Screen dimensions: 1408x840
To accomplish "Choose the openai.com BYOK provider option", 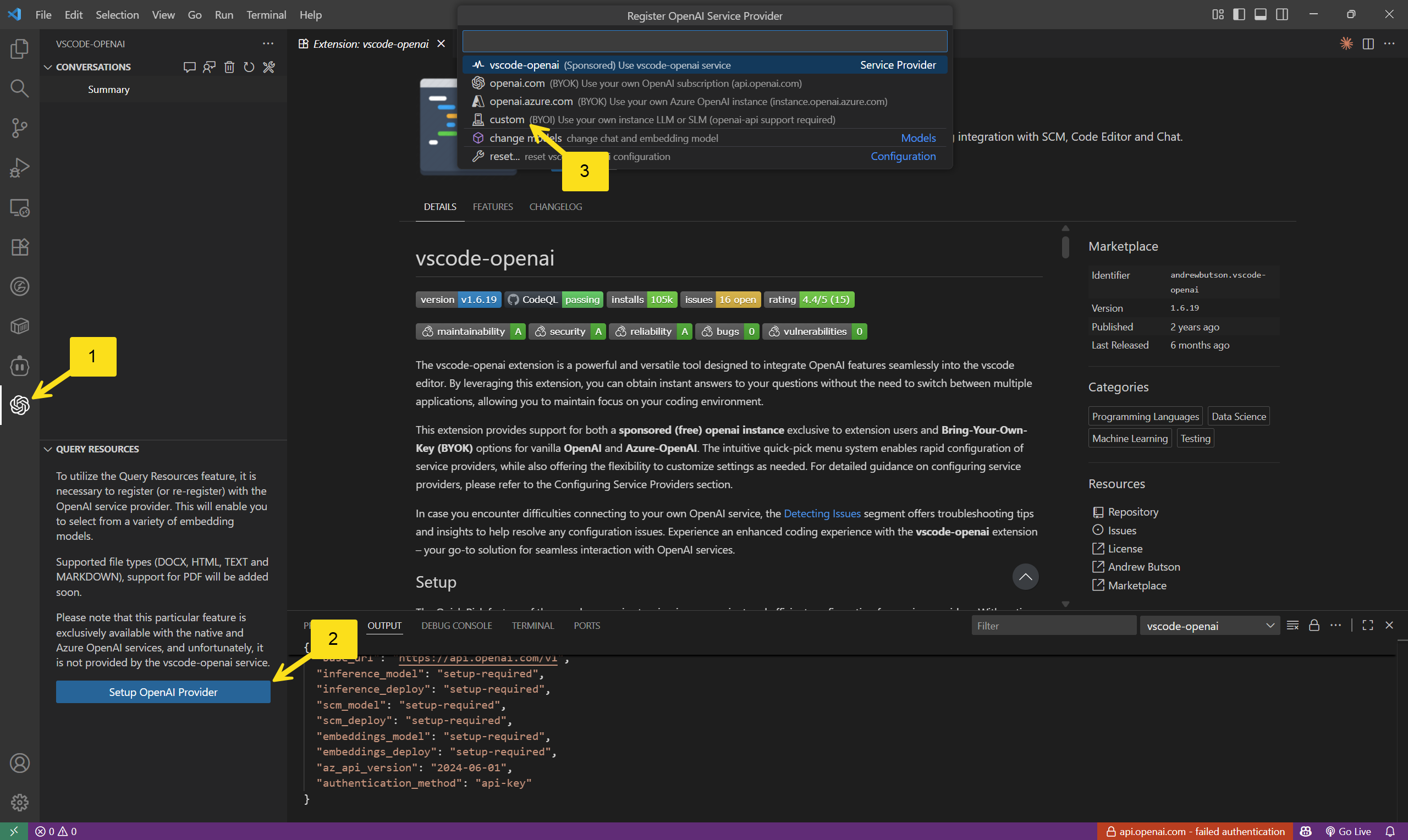I will coord(705,83).
